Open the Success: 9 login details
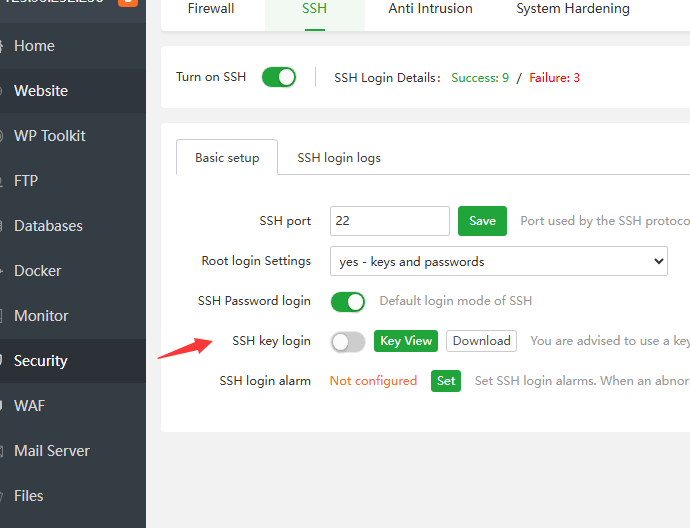The image size is (690, 528). coord(480,78)
